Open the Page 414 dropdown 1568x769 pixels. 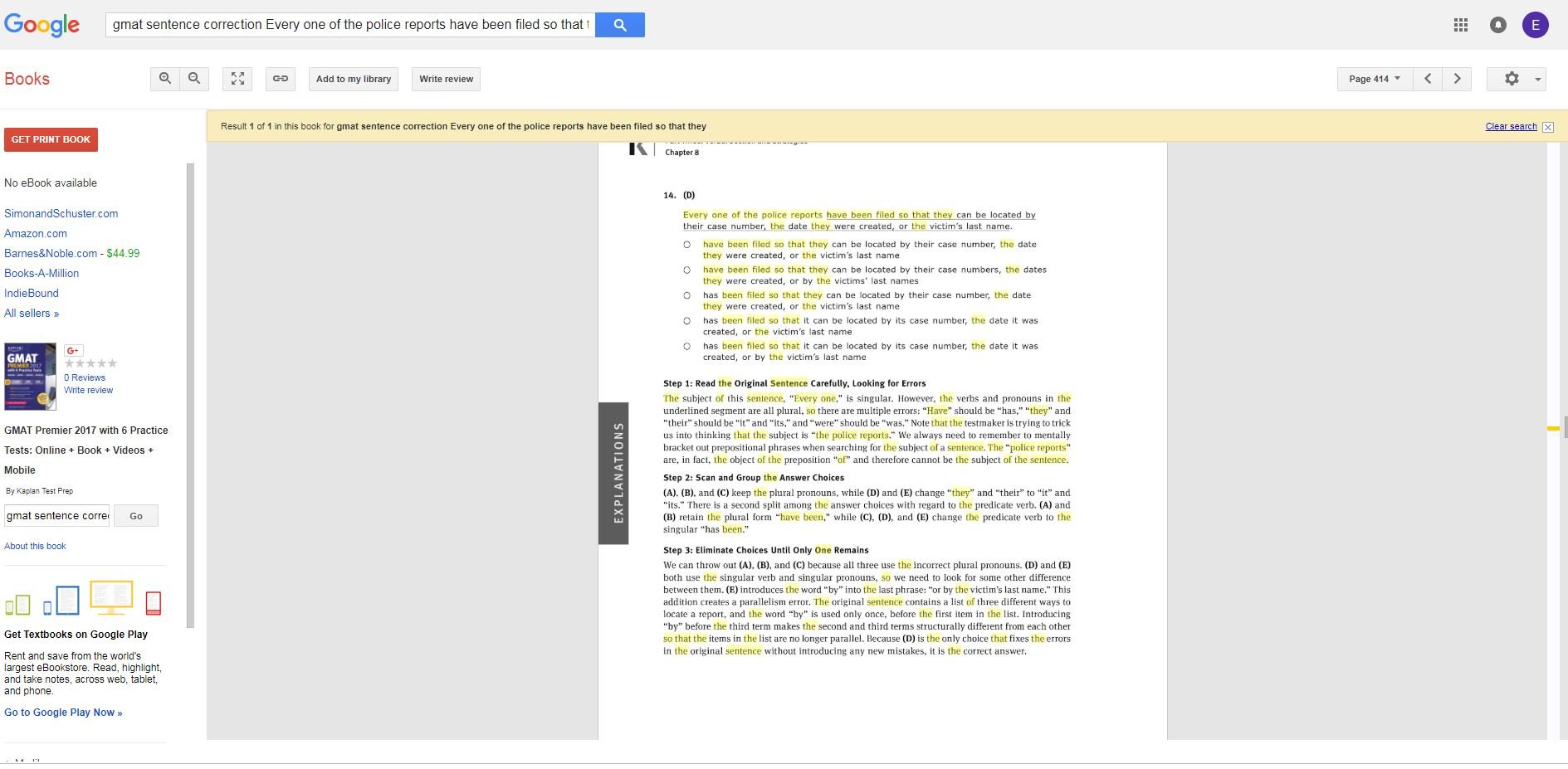tap(1375, 79)
